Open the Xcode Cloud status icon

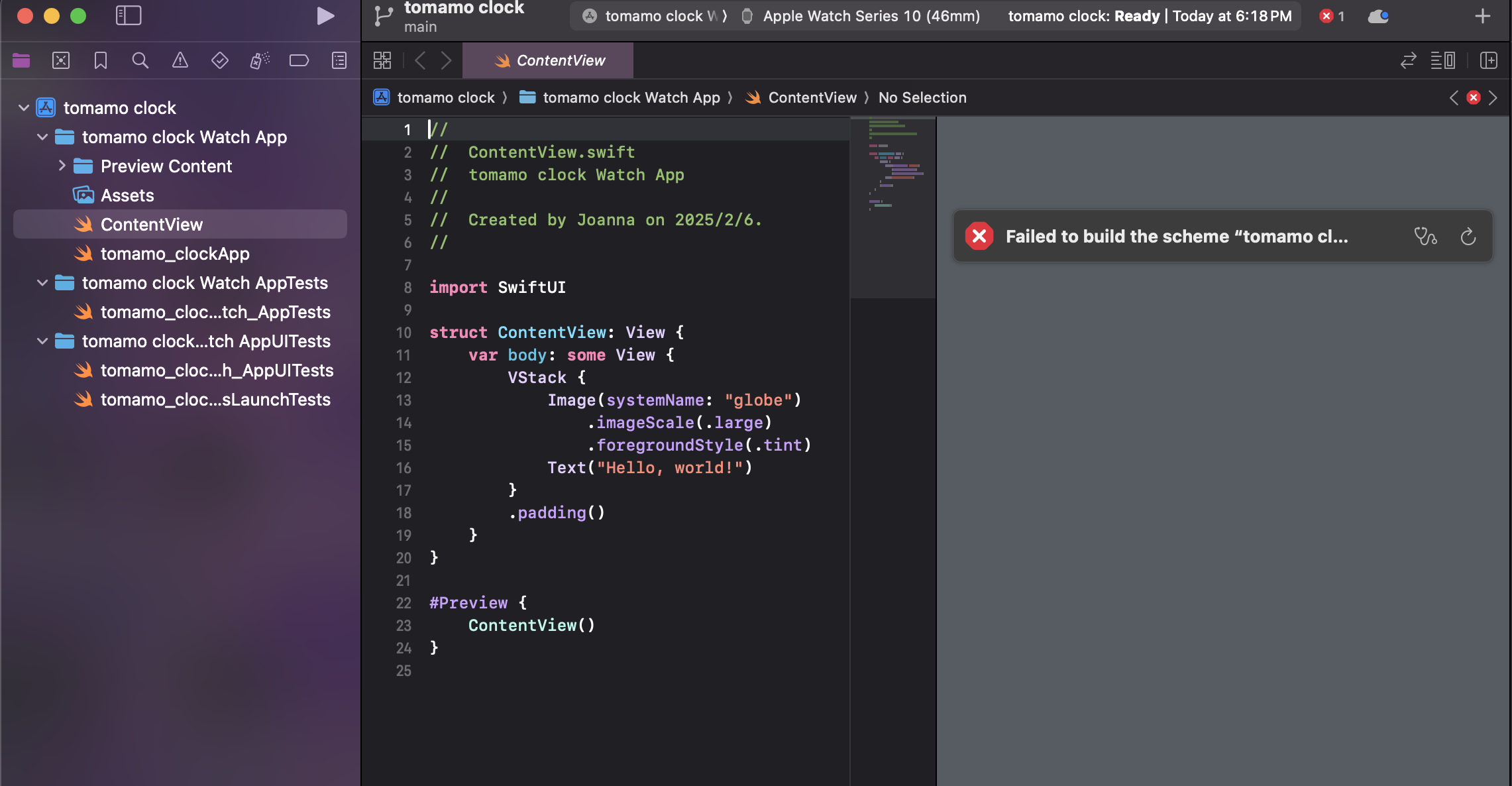(x=1379, y=16)
